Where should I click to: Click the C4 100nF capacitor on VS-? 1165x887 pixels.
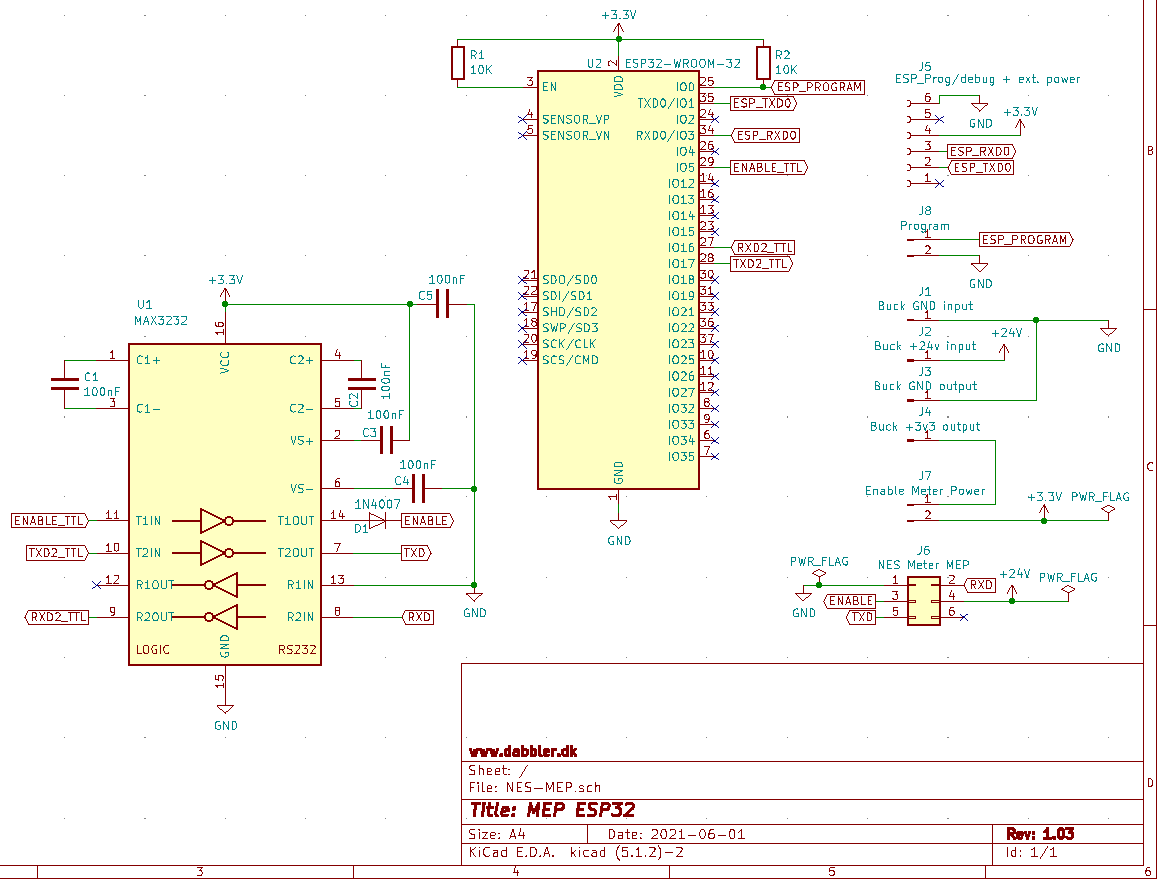[419, 488]
